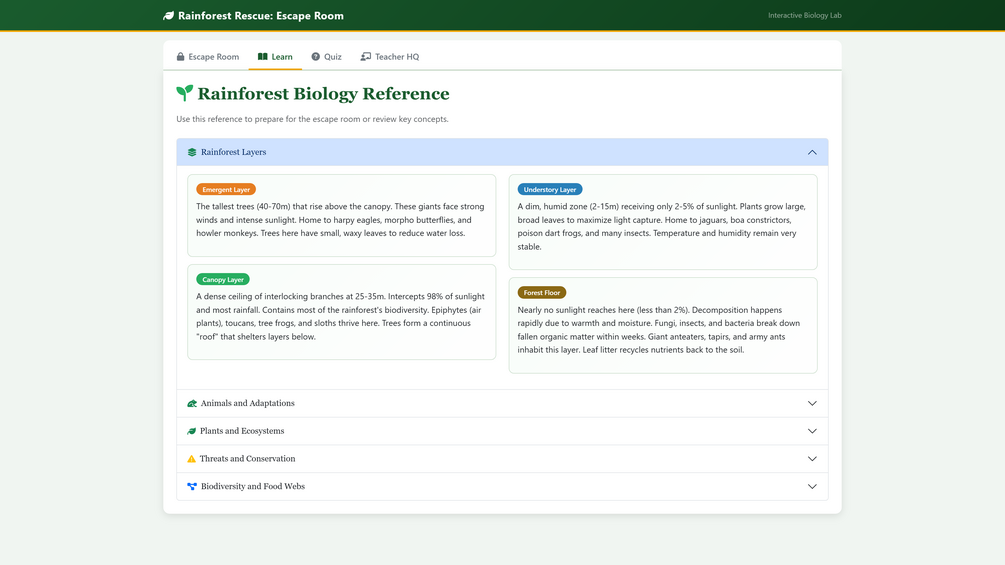
Task: Click the book icon on Learn tab
Action: (x=262, y=56)
